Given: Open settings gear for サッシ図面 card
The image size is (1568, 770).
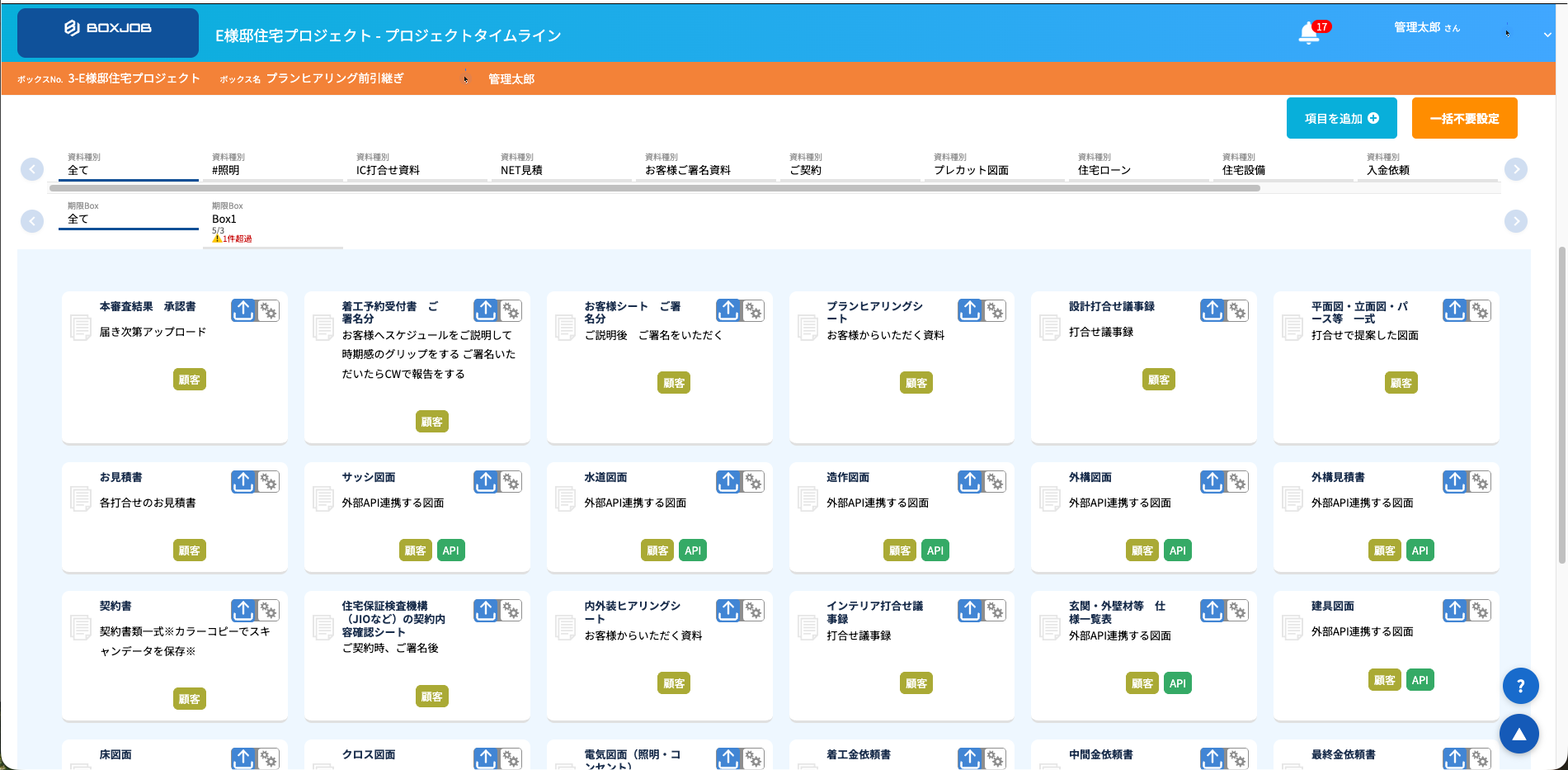Looking at the screenshot, I should coord(511,481).
